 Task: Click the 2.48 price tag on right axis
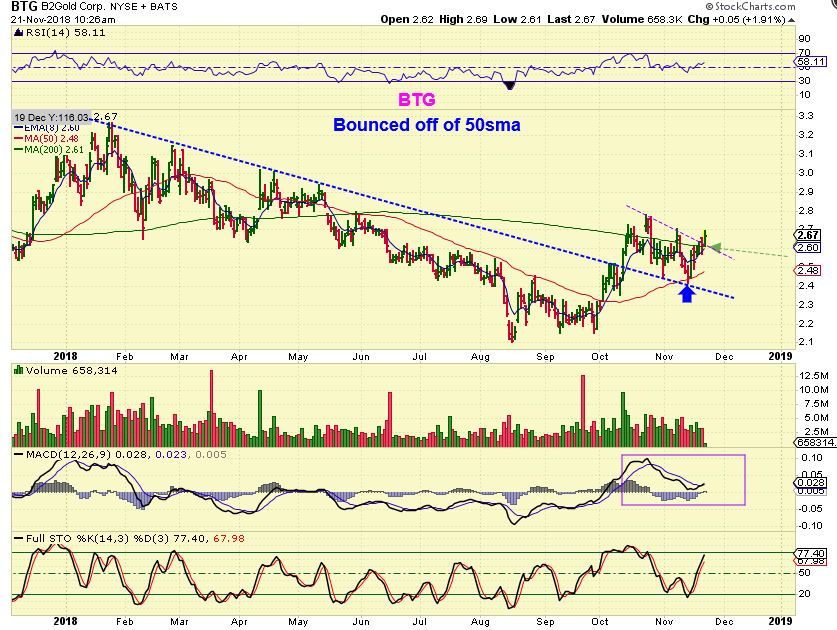pyautogui.click(x=808, y=270)
